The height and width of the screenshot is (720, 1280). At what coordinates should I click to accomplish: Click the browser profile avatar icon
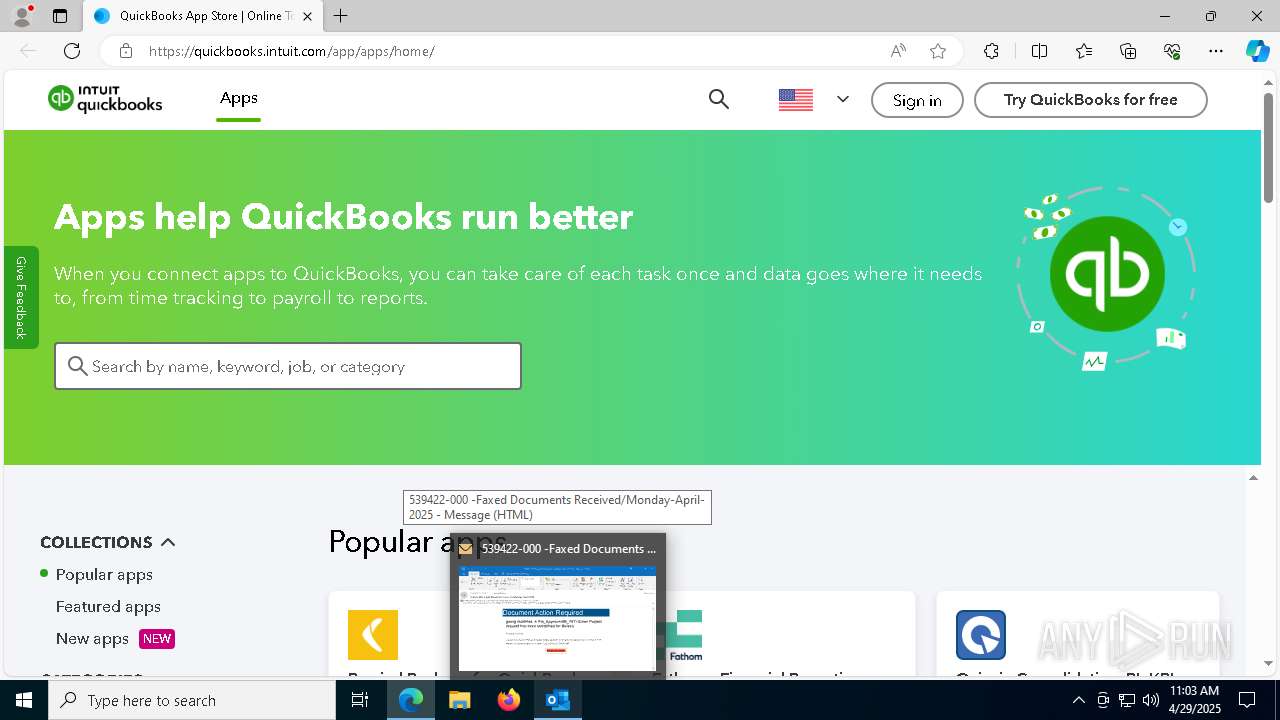pos(22,16)
